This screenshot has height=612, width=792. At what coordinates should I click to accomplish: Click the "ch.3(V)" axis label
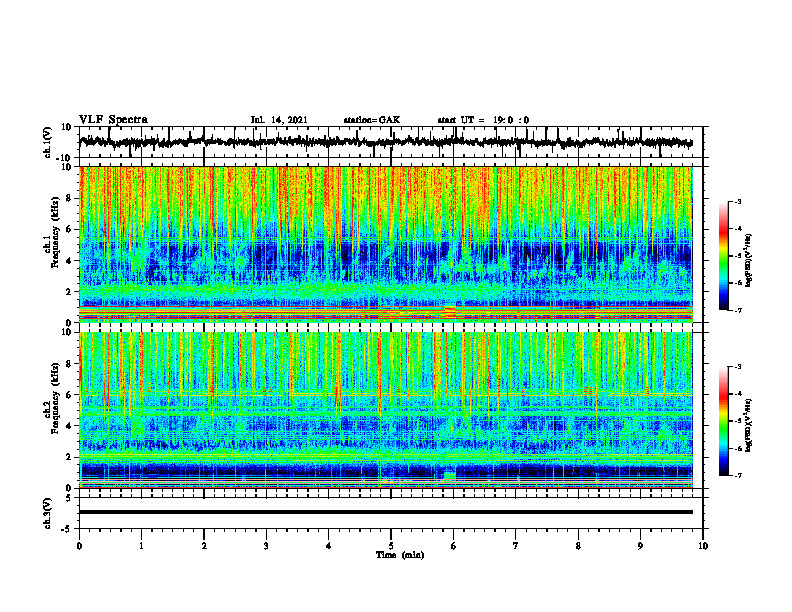[48, 513]
